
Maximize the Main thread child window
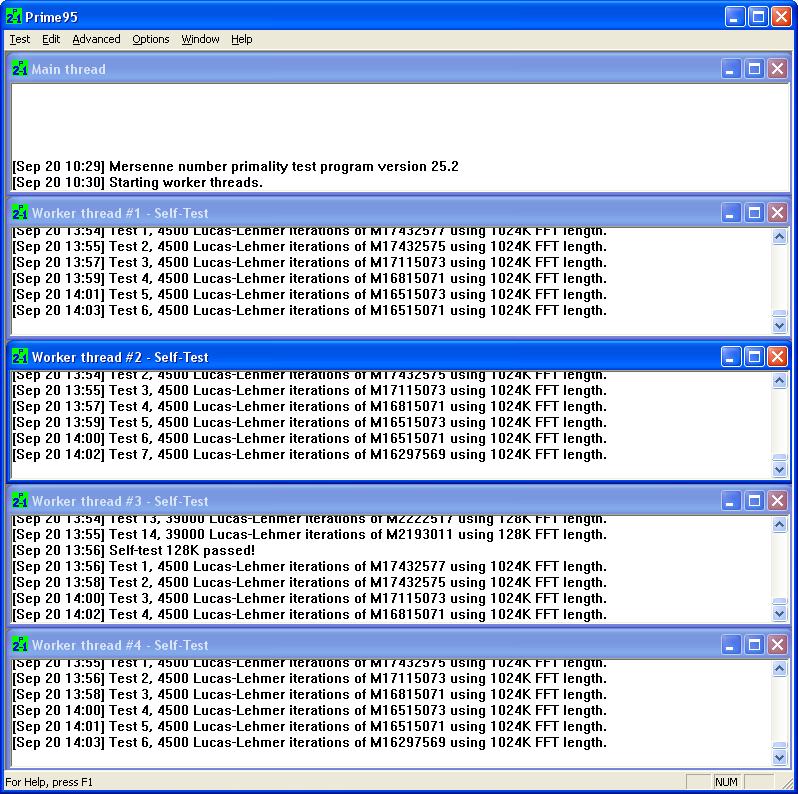(754, 69)
